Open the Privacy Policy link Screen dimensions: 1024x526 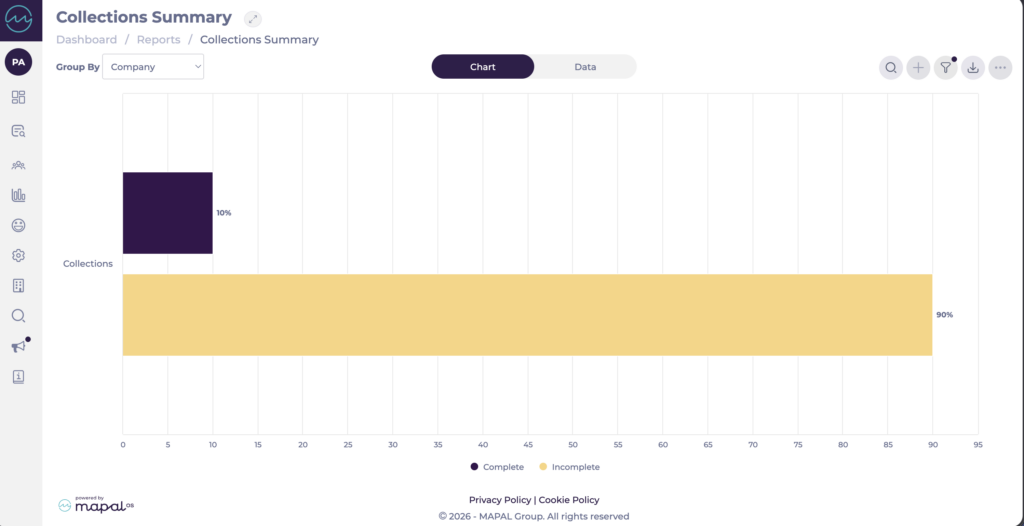(x=500, y=500)
